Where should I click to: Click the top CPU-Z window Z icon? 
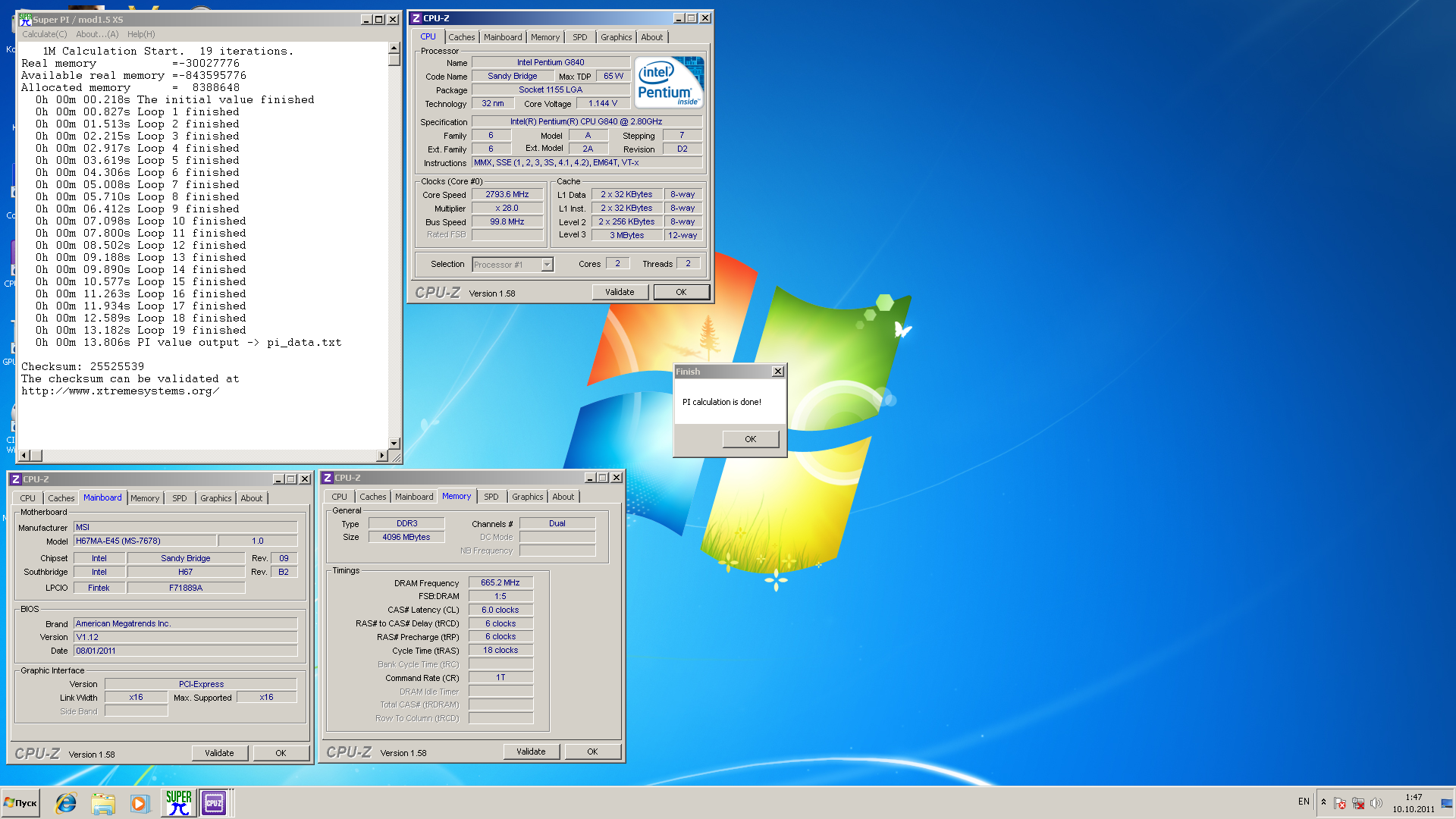pyautogui.click(x=416, y=18)
